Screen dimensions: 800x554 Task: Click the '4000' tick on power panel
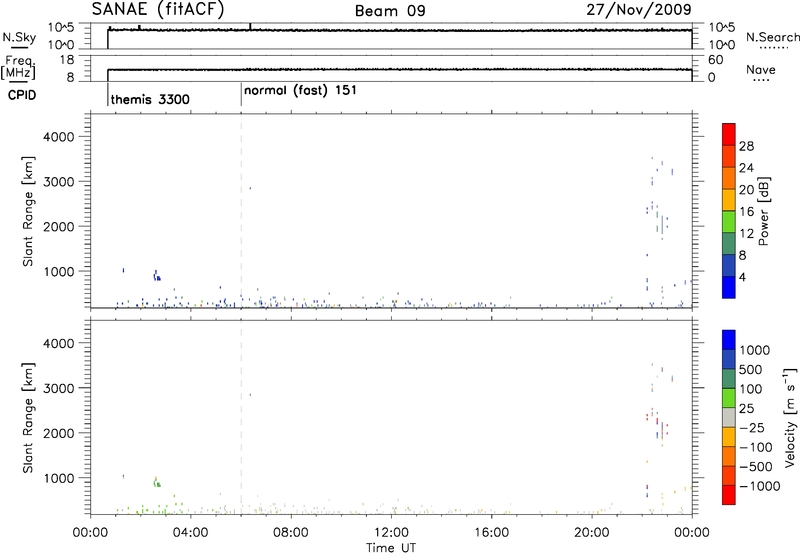pyautogui.click(x=59, y=137)
